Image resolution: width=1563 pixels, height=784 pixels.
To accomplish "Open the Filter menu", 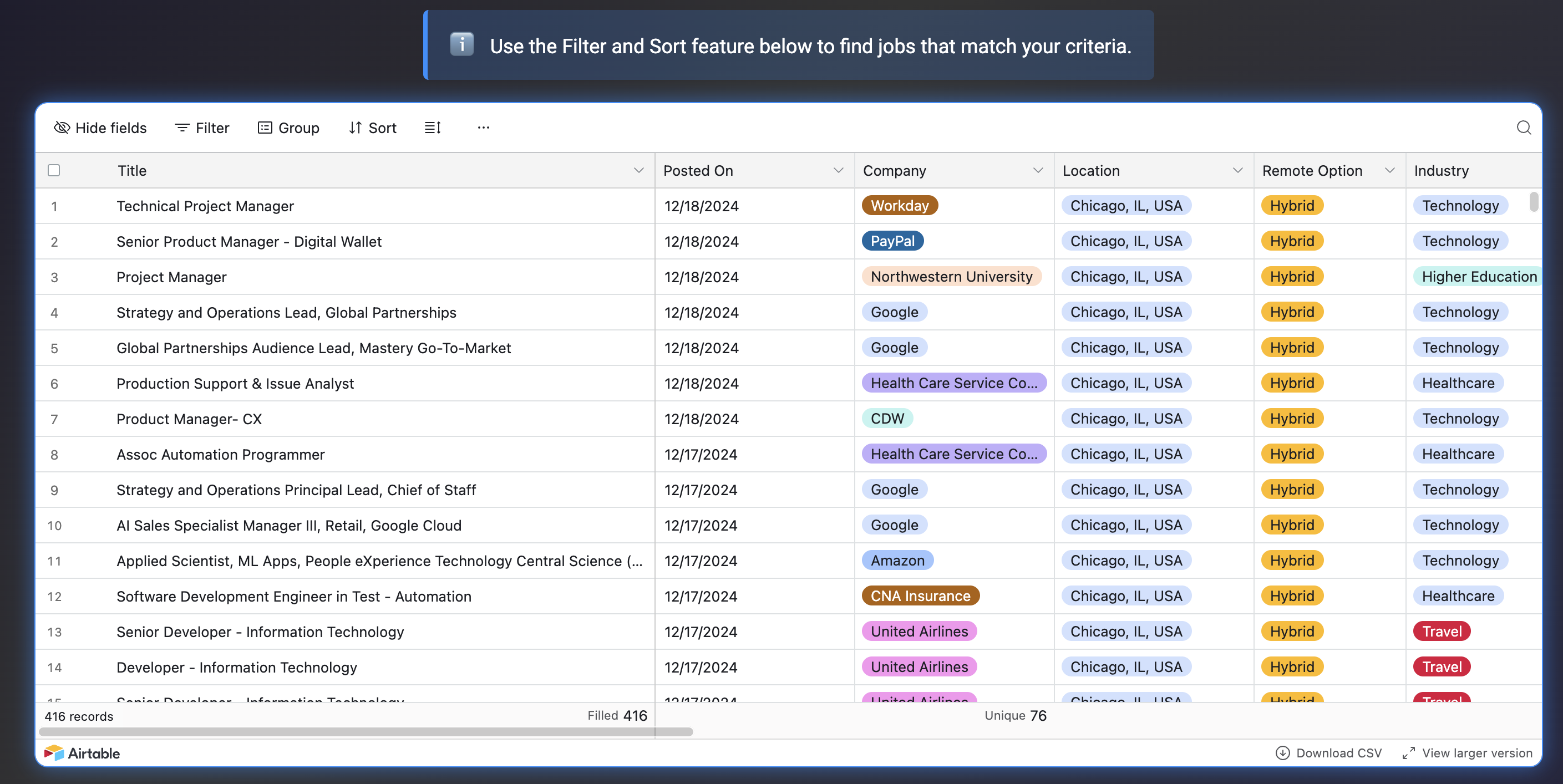I will (202, 128).
